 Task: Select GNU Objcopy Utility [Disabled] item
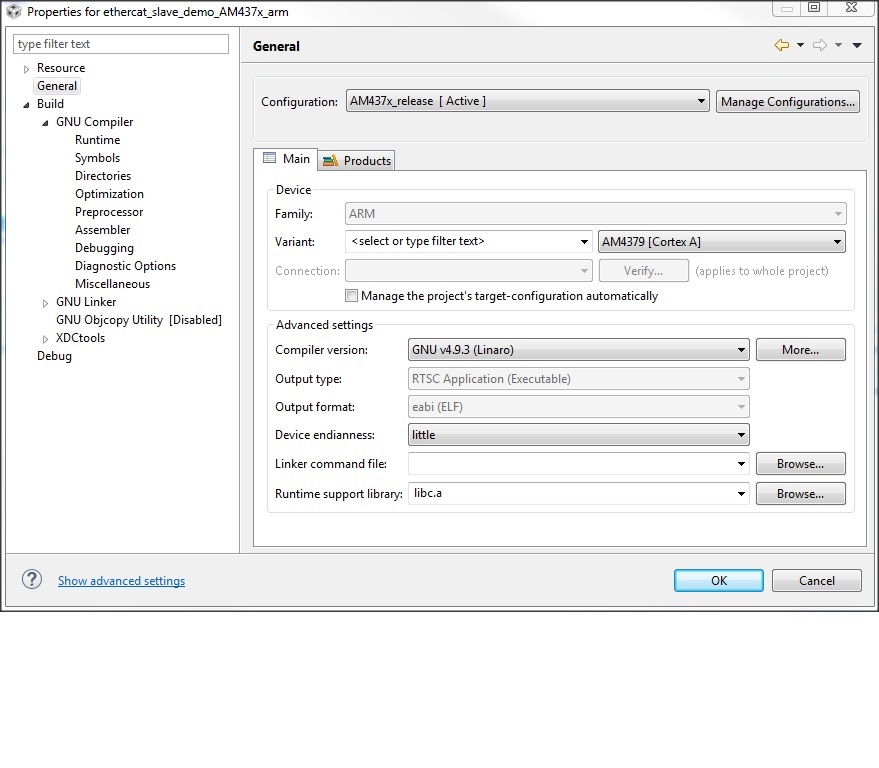click(x=139, y=320)
